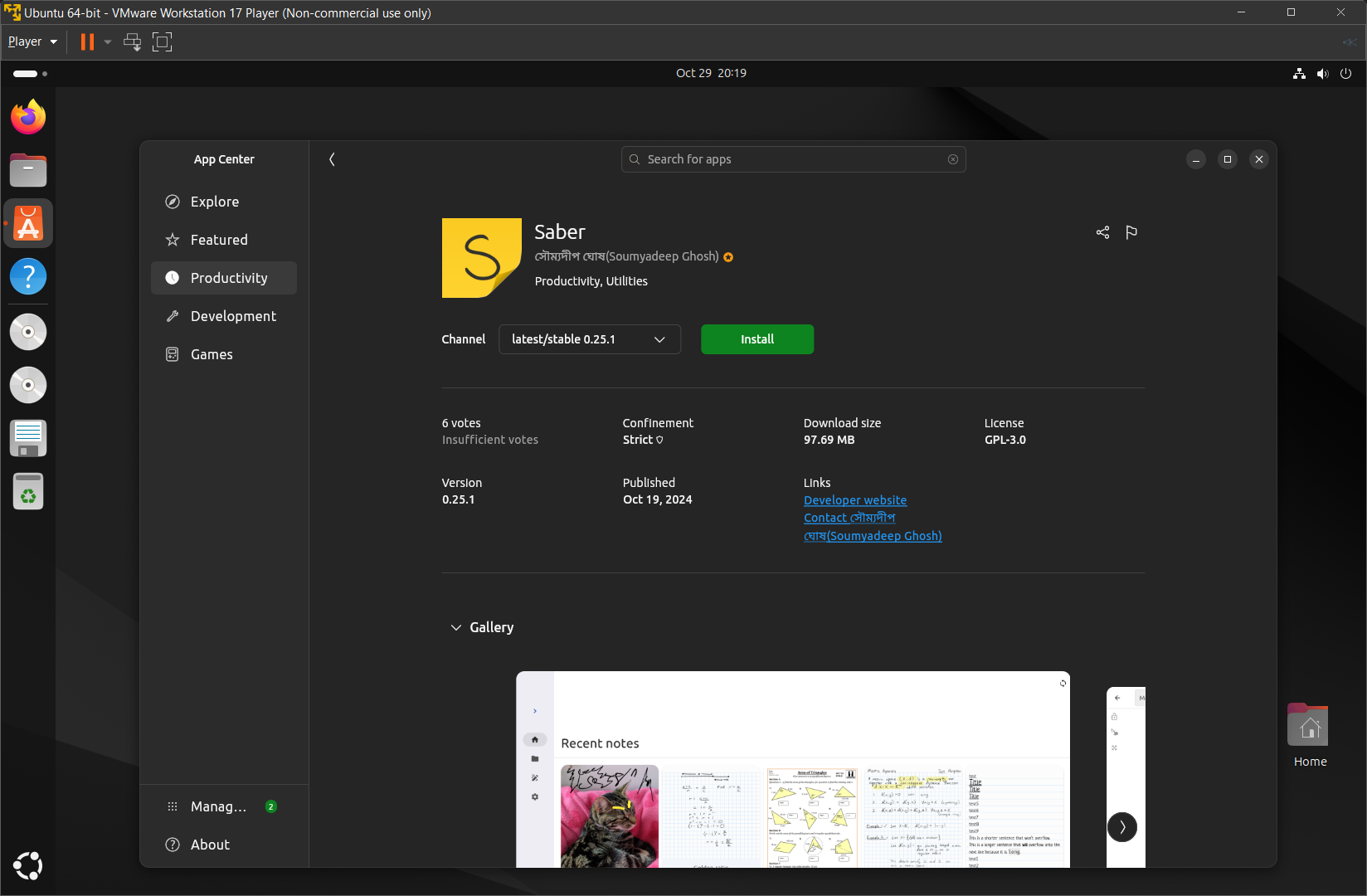Open the About page
Image resolution: width=1367 pixels, height=896 pixels.
click(224, 845)
